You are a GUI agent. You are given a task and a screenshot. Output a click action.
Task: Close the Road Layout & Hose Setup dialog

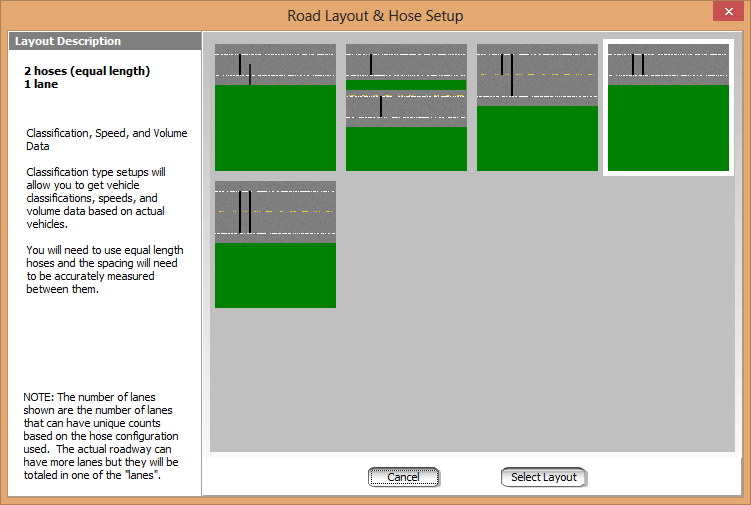pos(727,15)
